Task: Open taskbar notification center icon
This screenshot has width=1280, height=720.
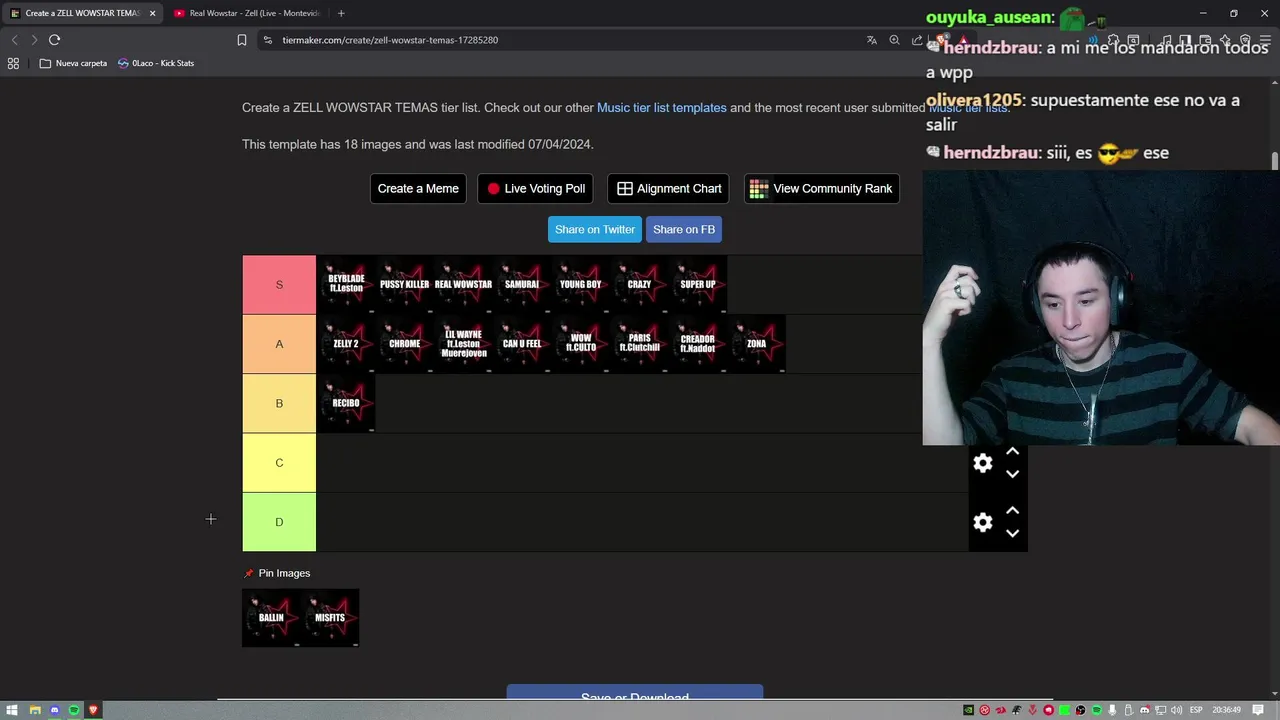Action: click(x=1258, y=710)
